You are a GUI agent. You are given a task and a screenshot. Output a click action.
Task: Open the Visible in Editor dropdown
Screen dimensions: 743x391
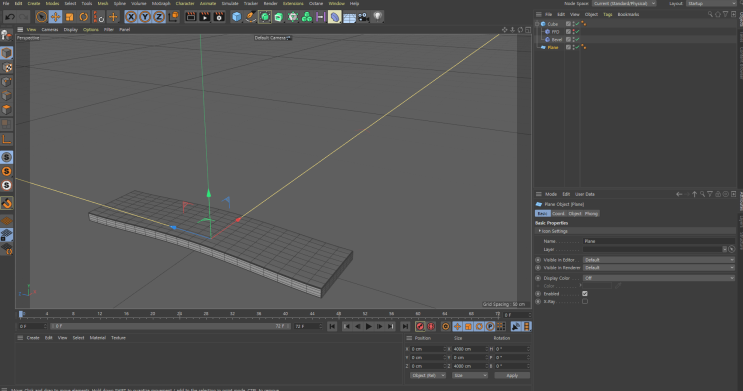point(659,260)
